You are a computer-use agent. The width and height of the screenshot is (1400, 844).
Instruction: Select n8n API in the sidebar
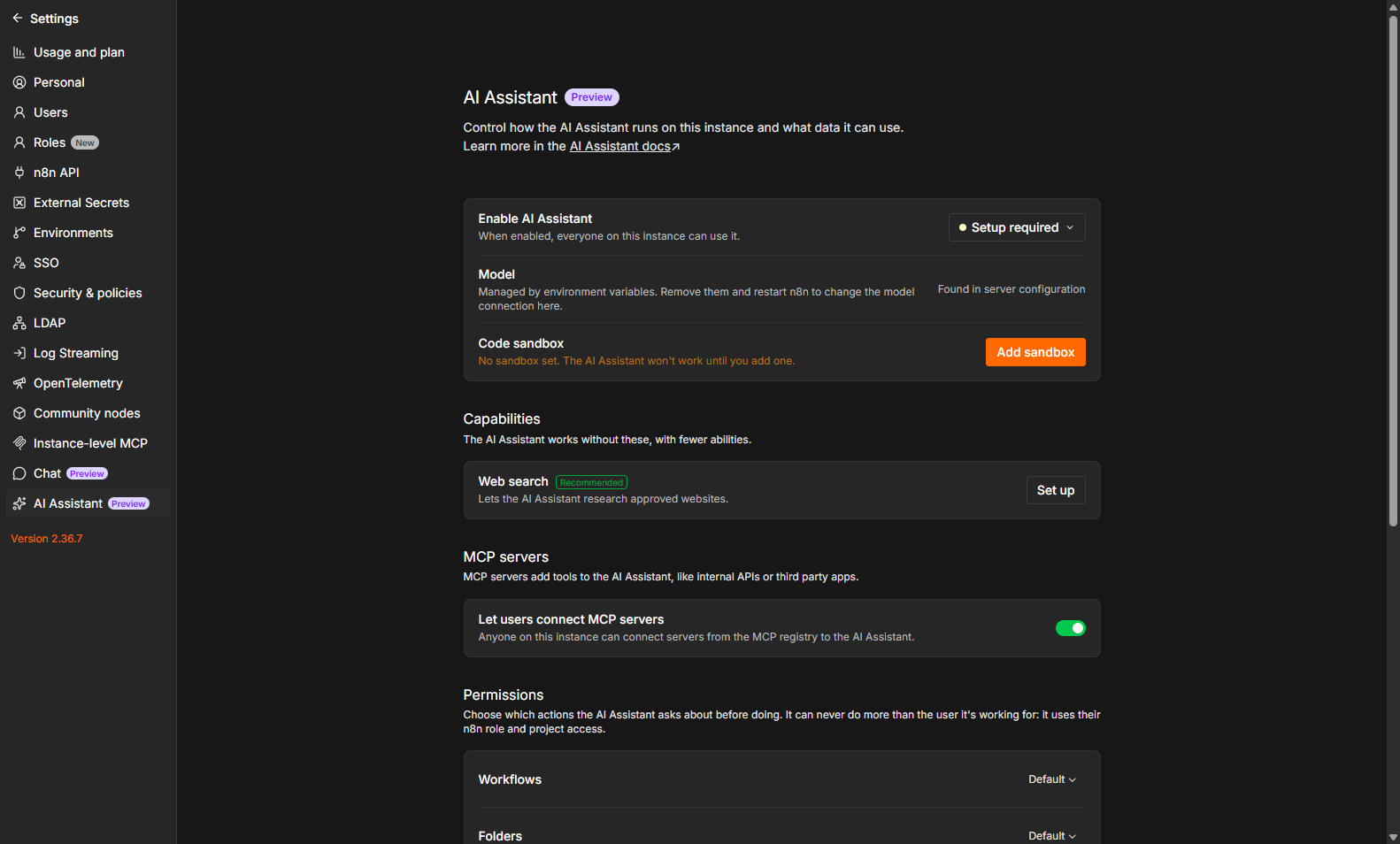pos(88,173)
